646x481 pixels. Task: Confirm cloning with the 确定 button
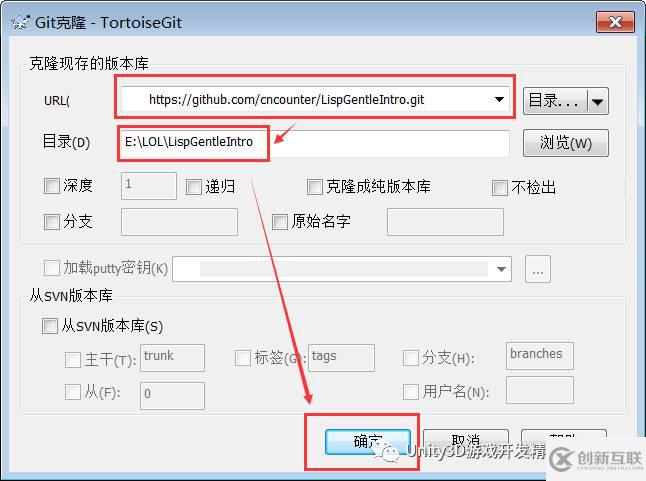[x=367, y=442]
